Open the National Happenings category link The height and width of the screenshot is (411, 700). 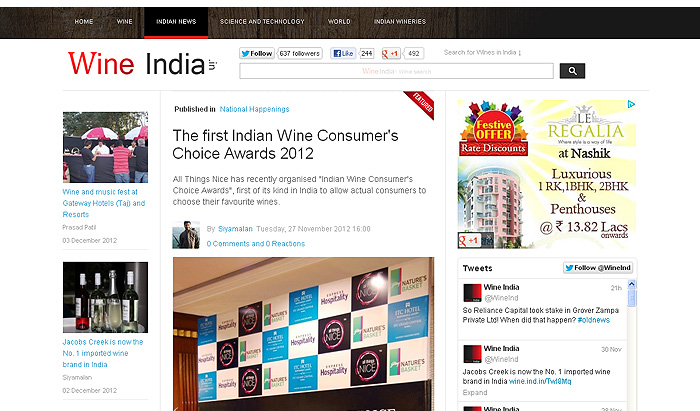[x=254, y=109]
